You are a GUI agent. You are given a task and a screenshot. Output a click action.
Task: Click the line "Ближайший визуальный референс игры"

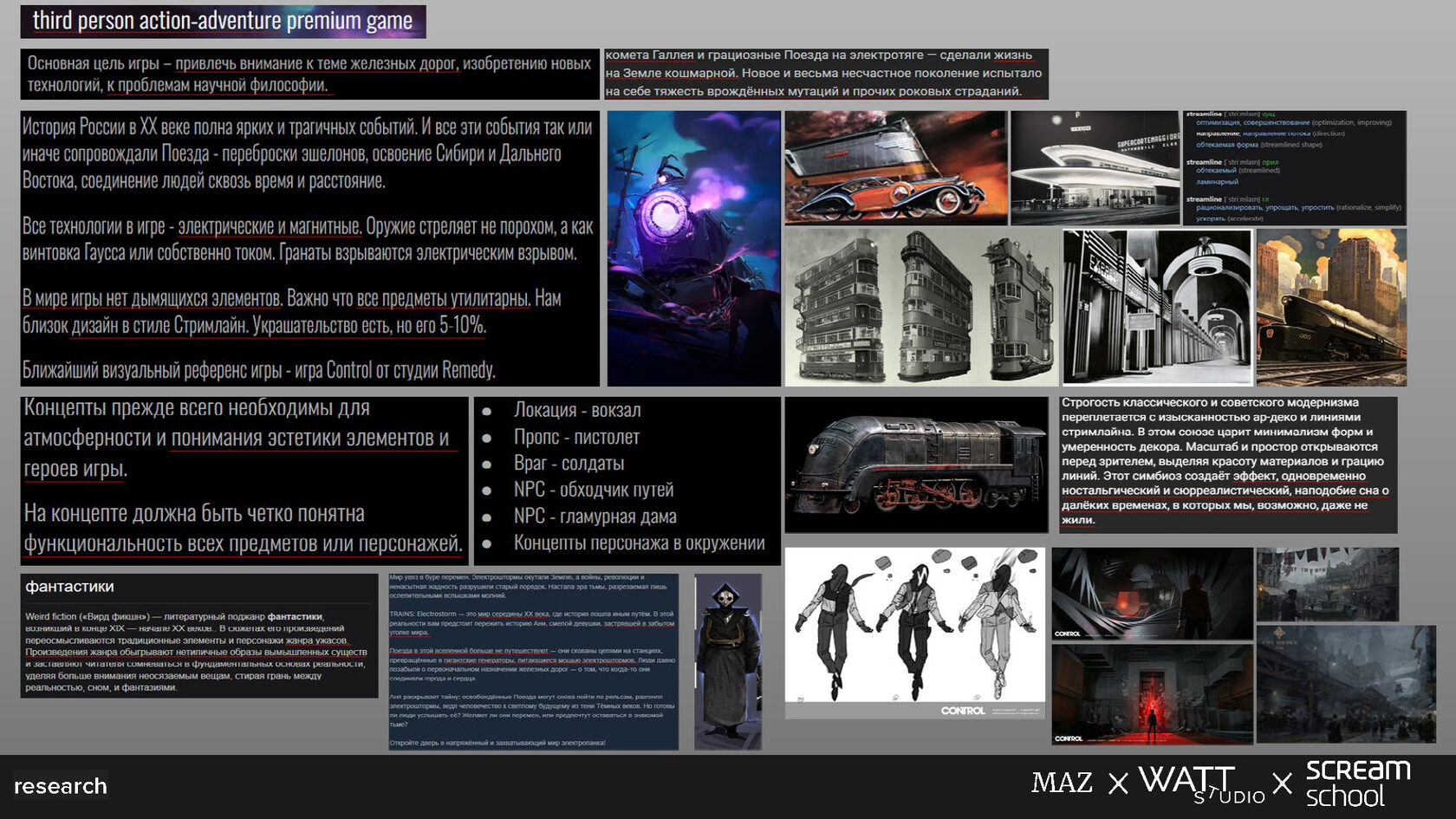coord(259,370)
